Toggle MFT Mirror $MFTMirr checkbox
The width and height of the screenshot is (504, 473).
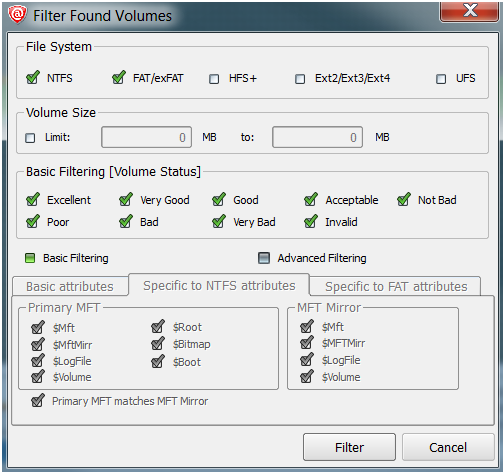tap(307, 343)
